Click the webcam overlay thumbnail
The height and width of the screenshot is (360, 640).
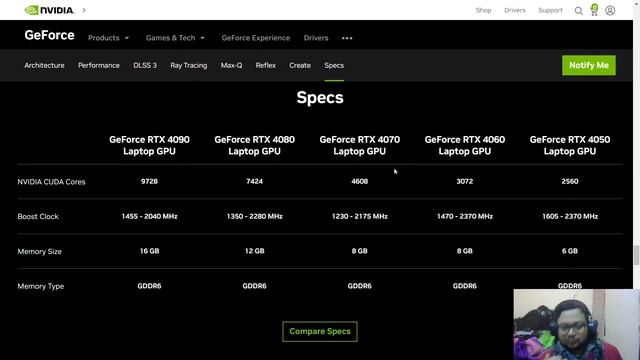(576, 324)
